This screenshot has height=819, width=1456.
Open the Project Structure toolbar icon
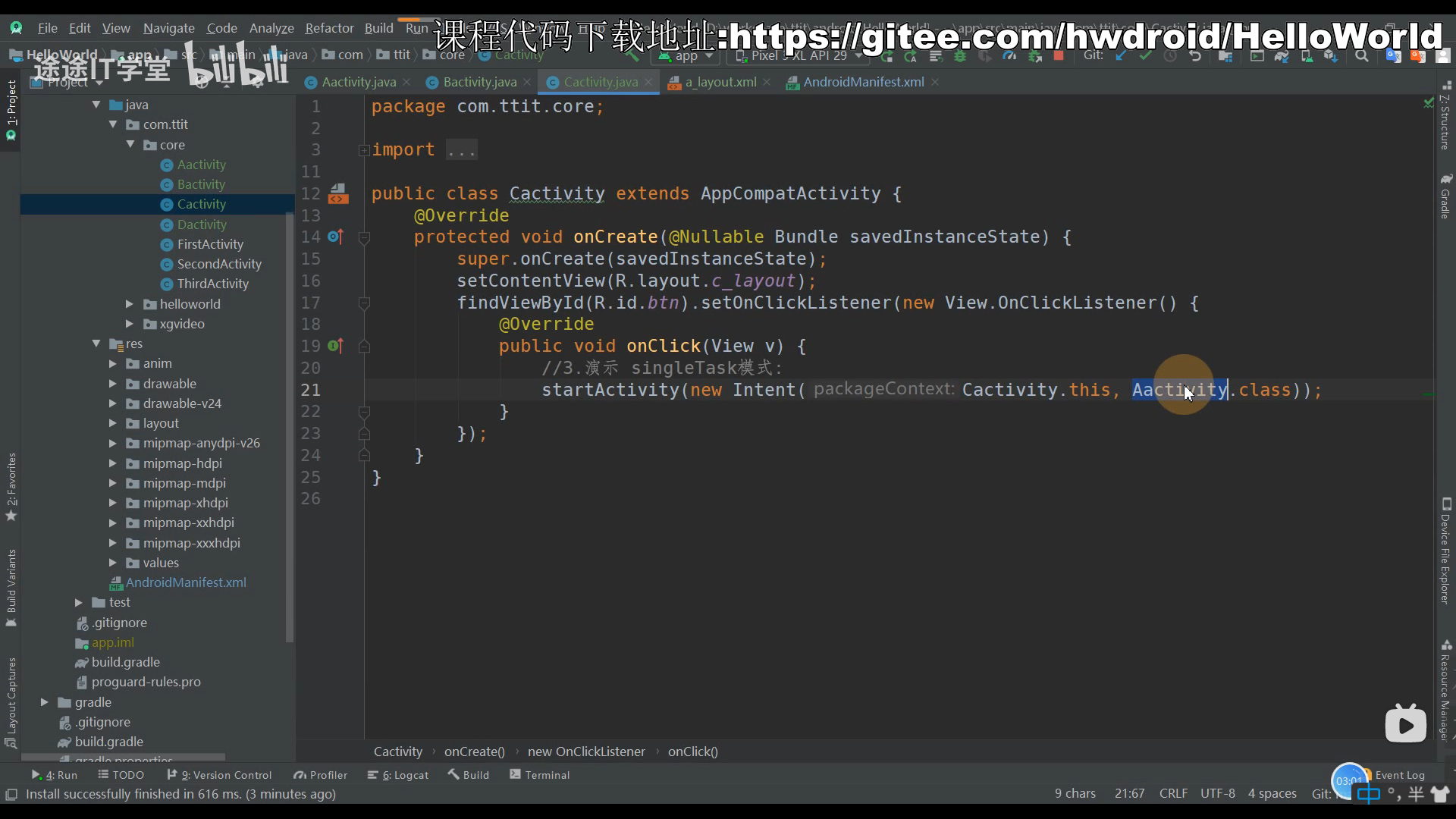click(x=1225, y=56)
